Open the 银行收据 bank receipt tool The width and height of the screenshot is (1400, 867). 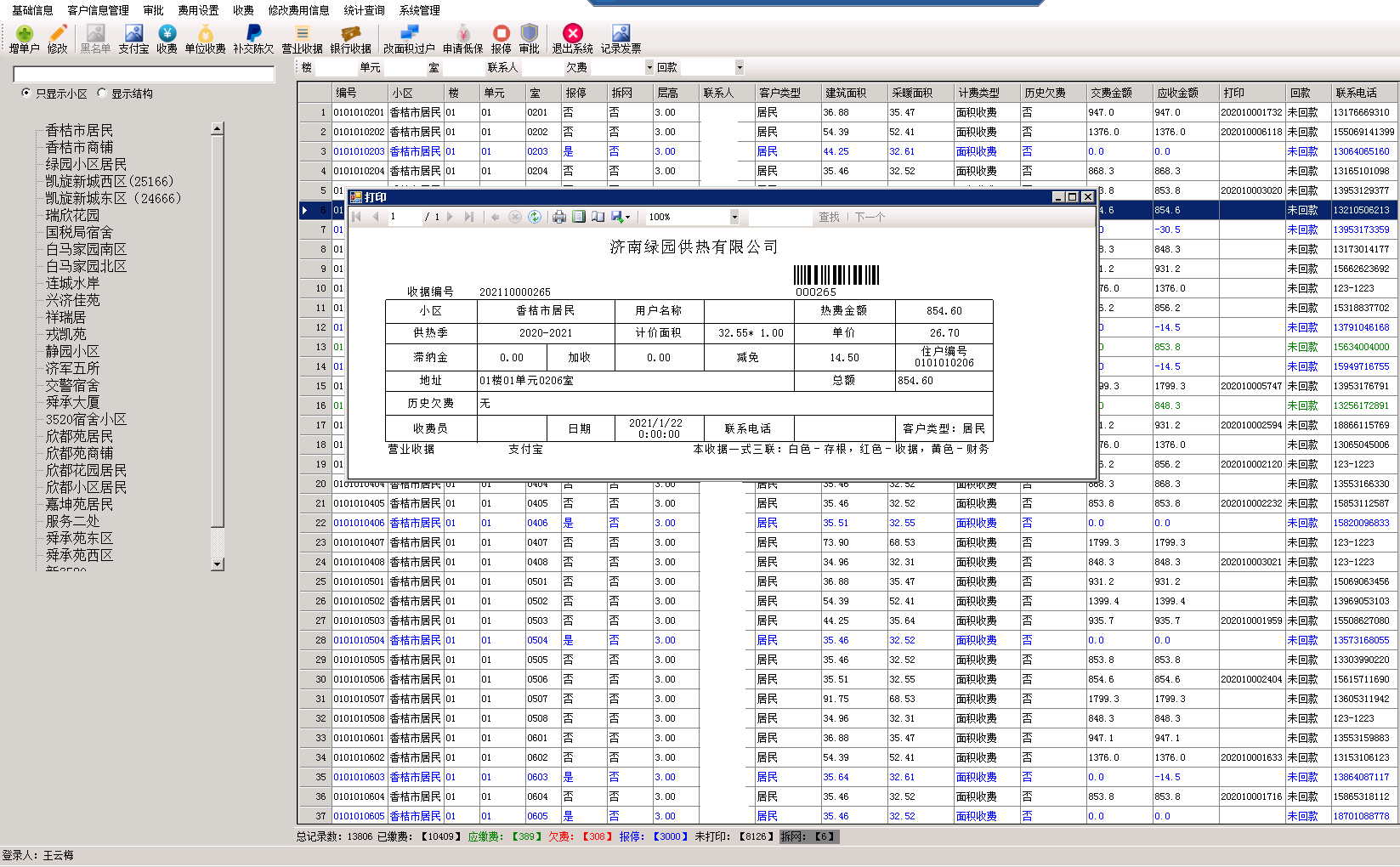(350, 37)
